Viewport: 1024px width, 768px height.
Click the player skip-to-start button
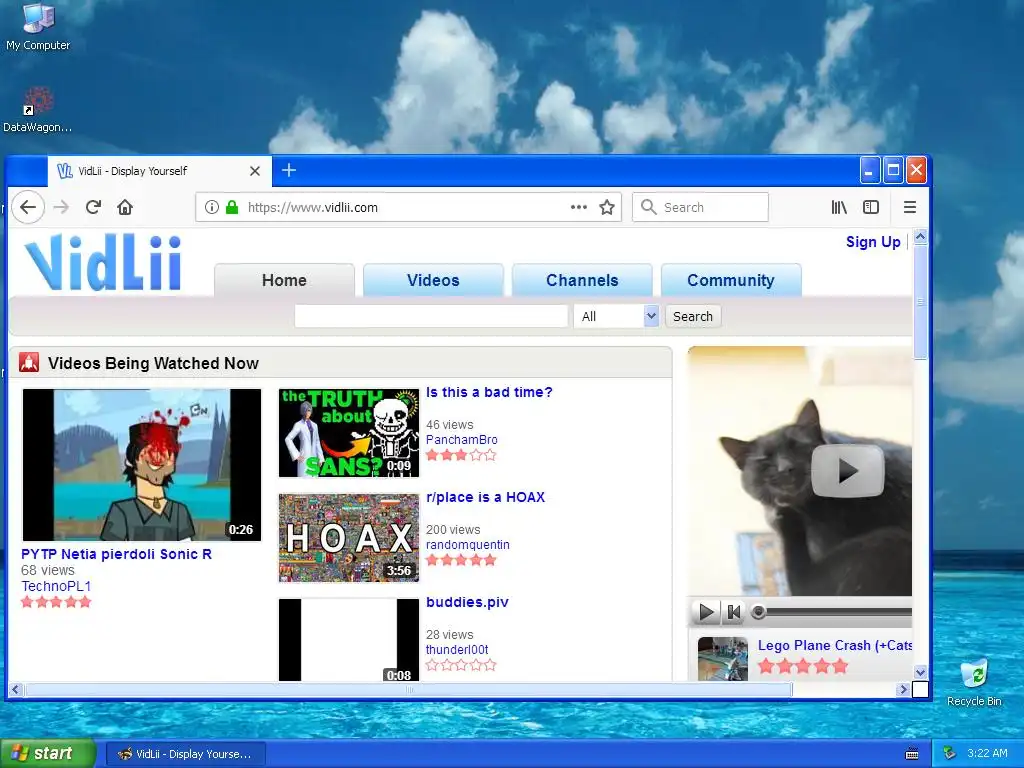coord(734,612)
